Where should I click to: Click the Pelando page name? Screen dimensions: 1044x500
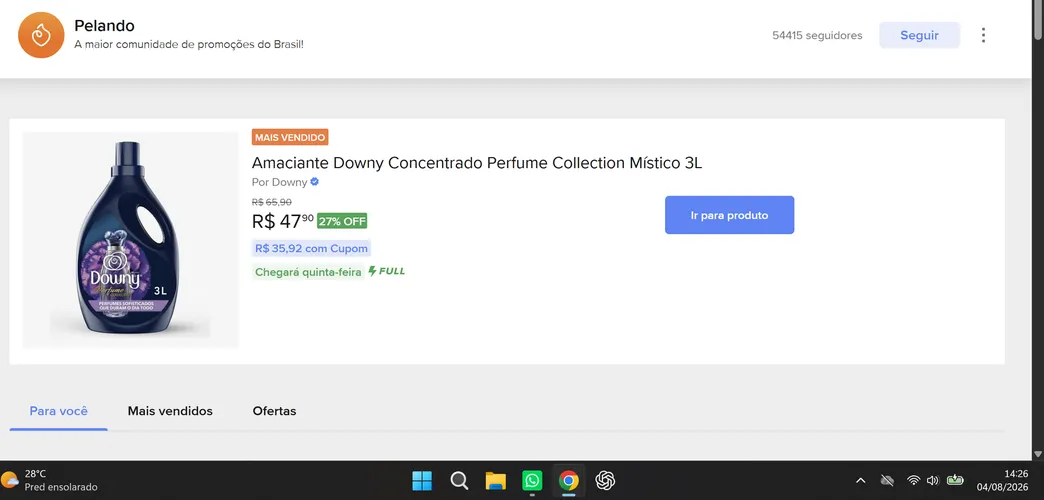105,26
